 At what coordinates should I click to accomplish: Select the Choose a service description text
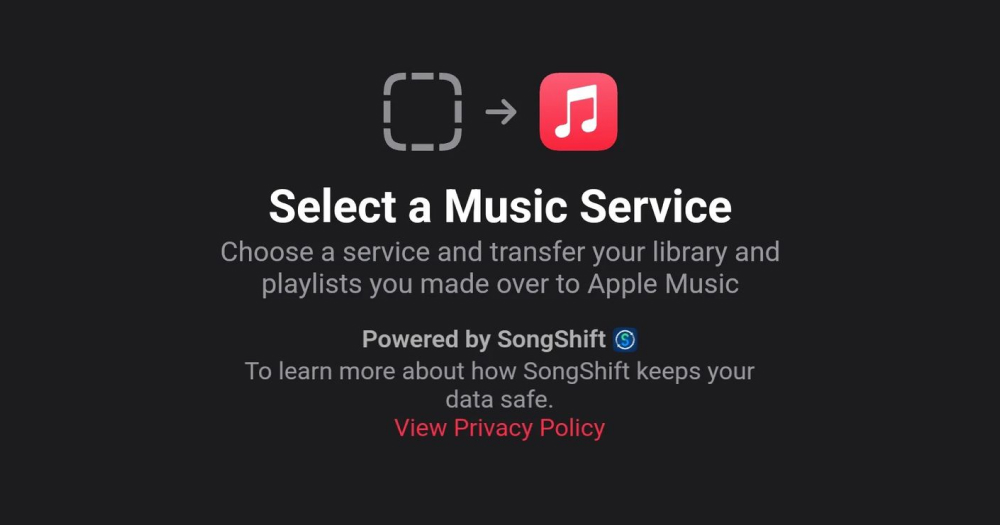point(500,268)
